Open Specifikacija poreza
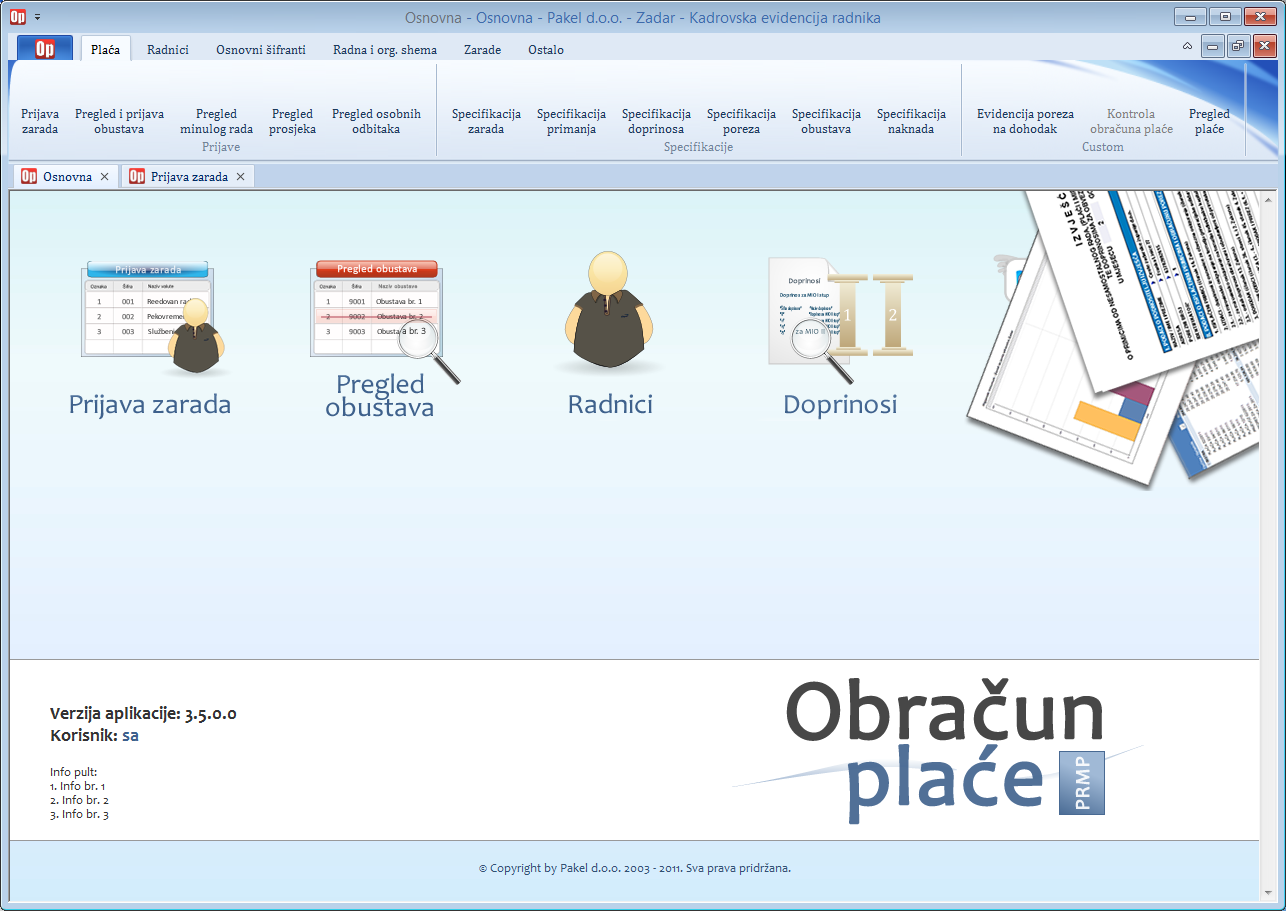 coord(742,121)
